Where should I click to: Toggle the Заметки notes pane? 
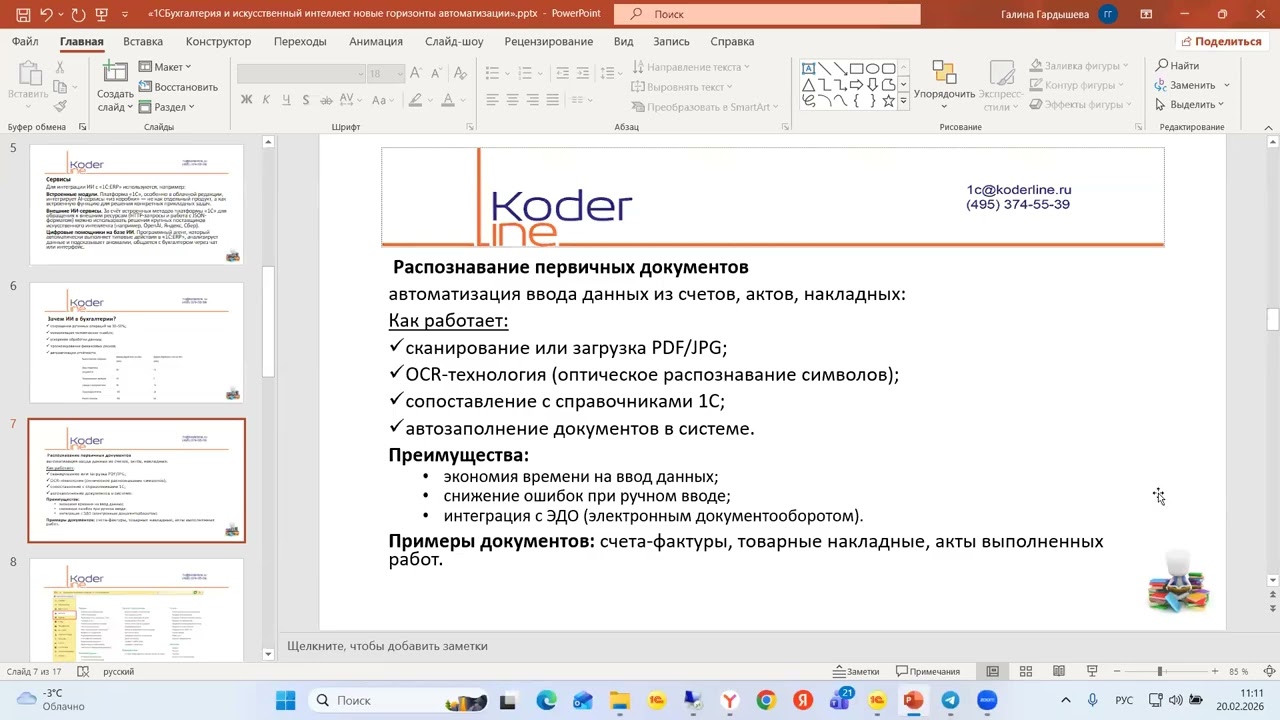coord(855,671)
